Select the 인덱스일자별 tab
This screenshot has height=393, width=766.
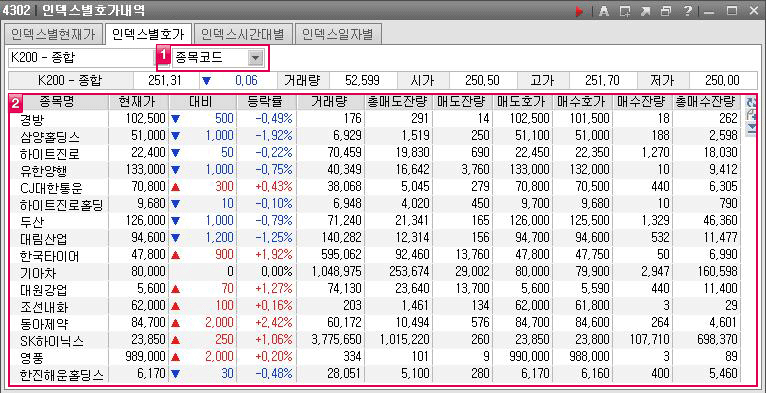338,34
